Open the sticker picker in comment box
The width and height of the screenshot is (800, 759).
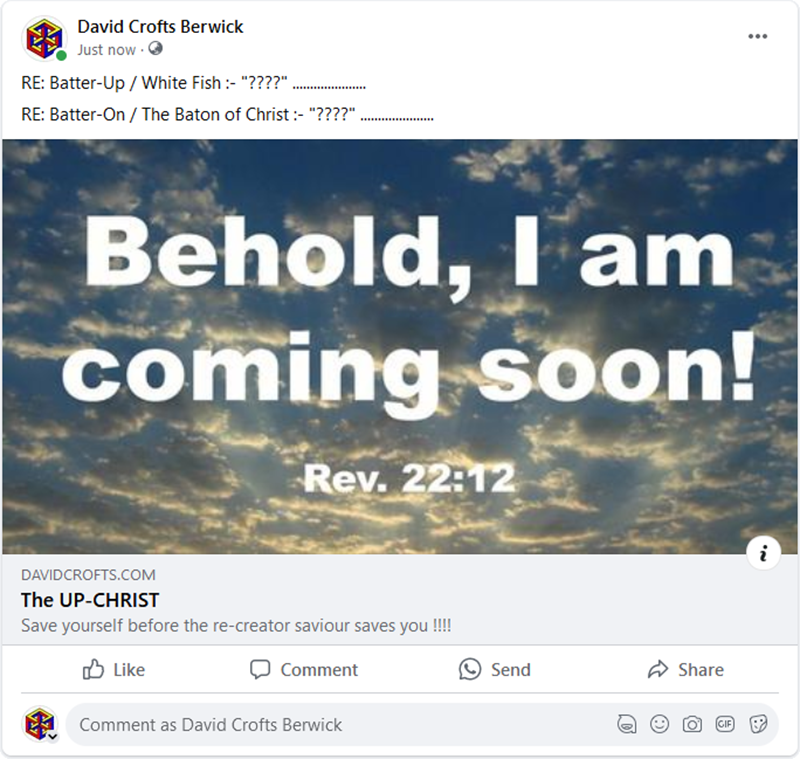pos(758,724)
